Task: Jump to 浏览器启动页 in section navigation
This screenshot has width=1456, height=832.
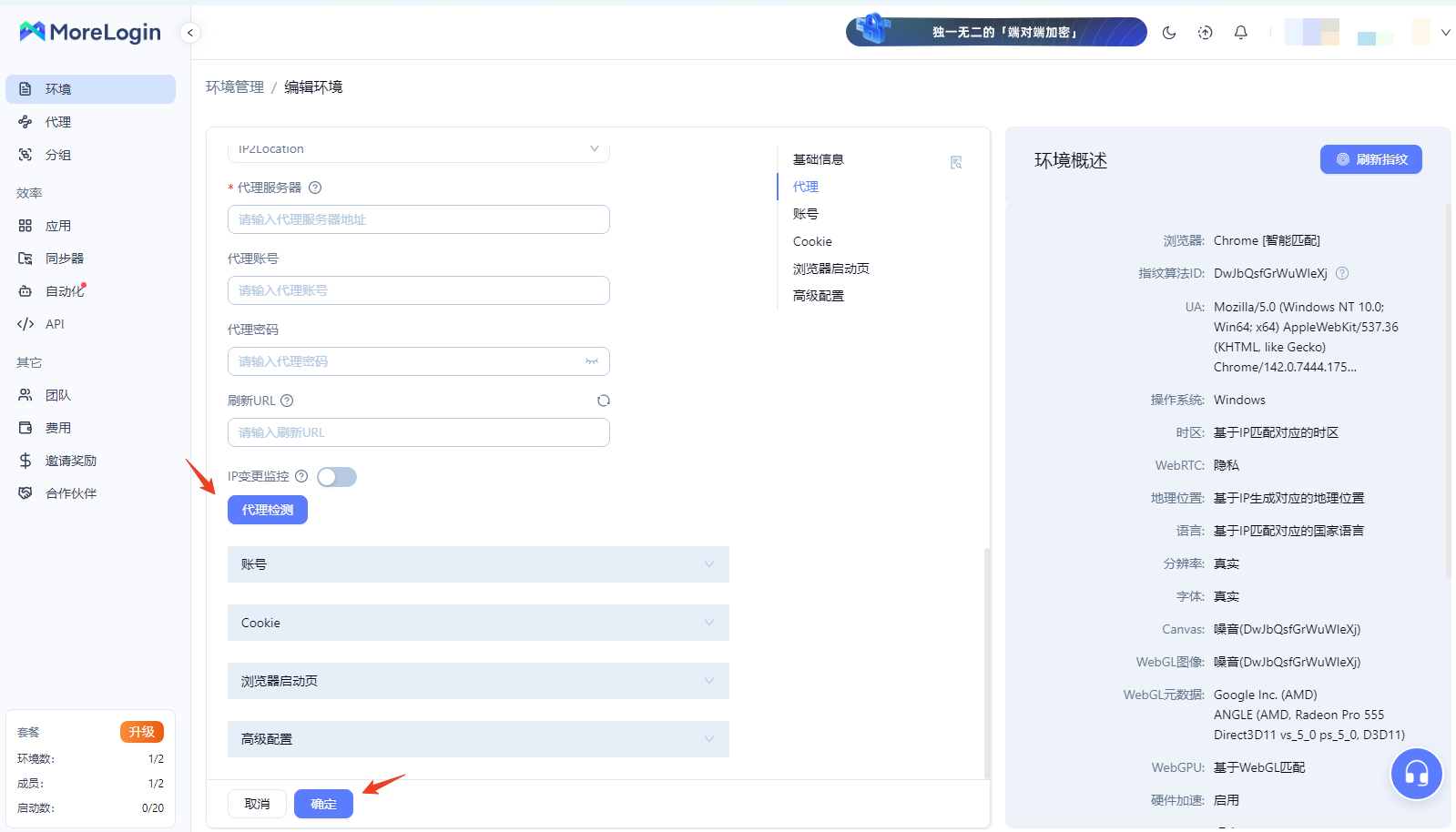Action: coord(830,269)
